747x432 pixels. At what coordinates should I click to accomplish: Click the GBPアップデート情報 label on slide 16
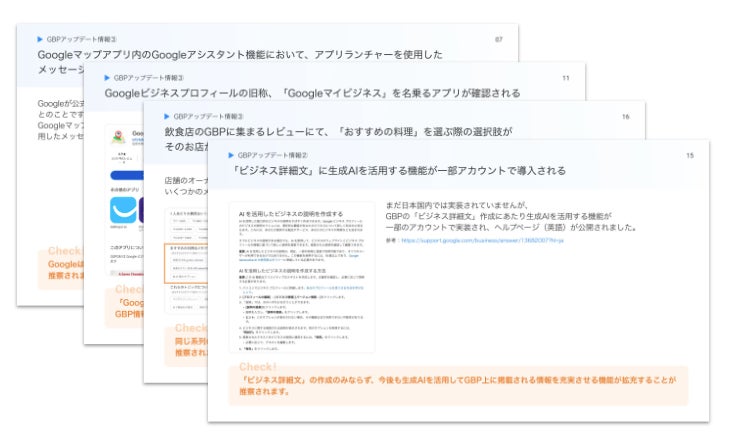coord(208,116)
